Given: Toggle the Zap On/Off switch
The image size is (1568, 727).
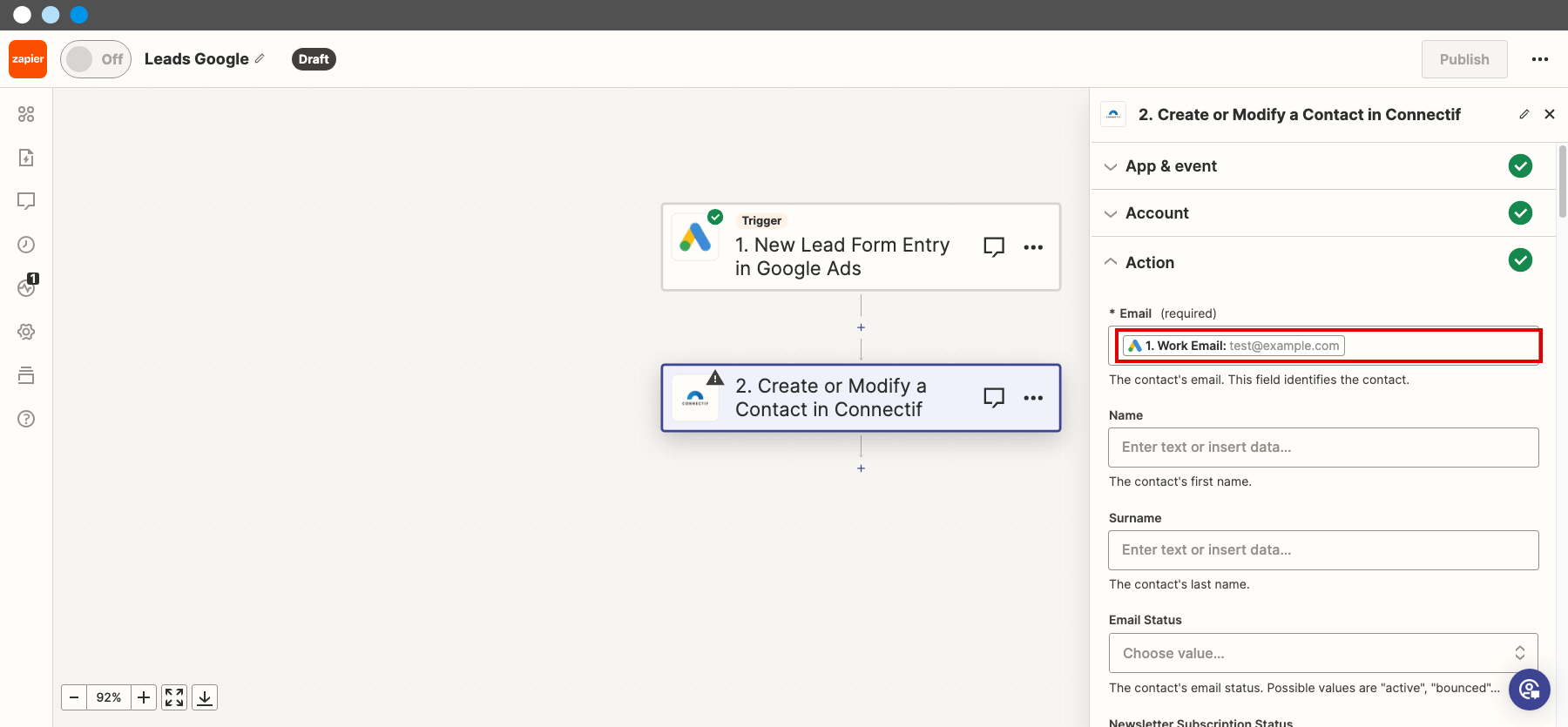Looking at the screenshot, I should 96,59.
